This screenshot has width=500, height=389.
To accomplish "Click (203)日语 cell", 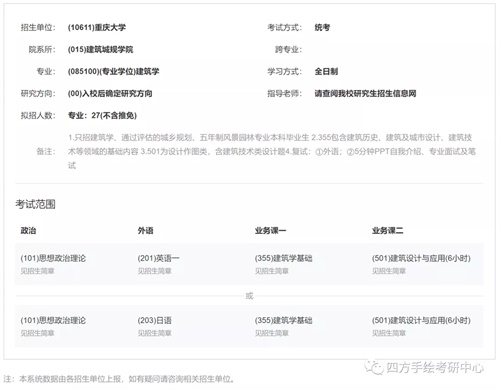I will click(x=155, y=320).
